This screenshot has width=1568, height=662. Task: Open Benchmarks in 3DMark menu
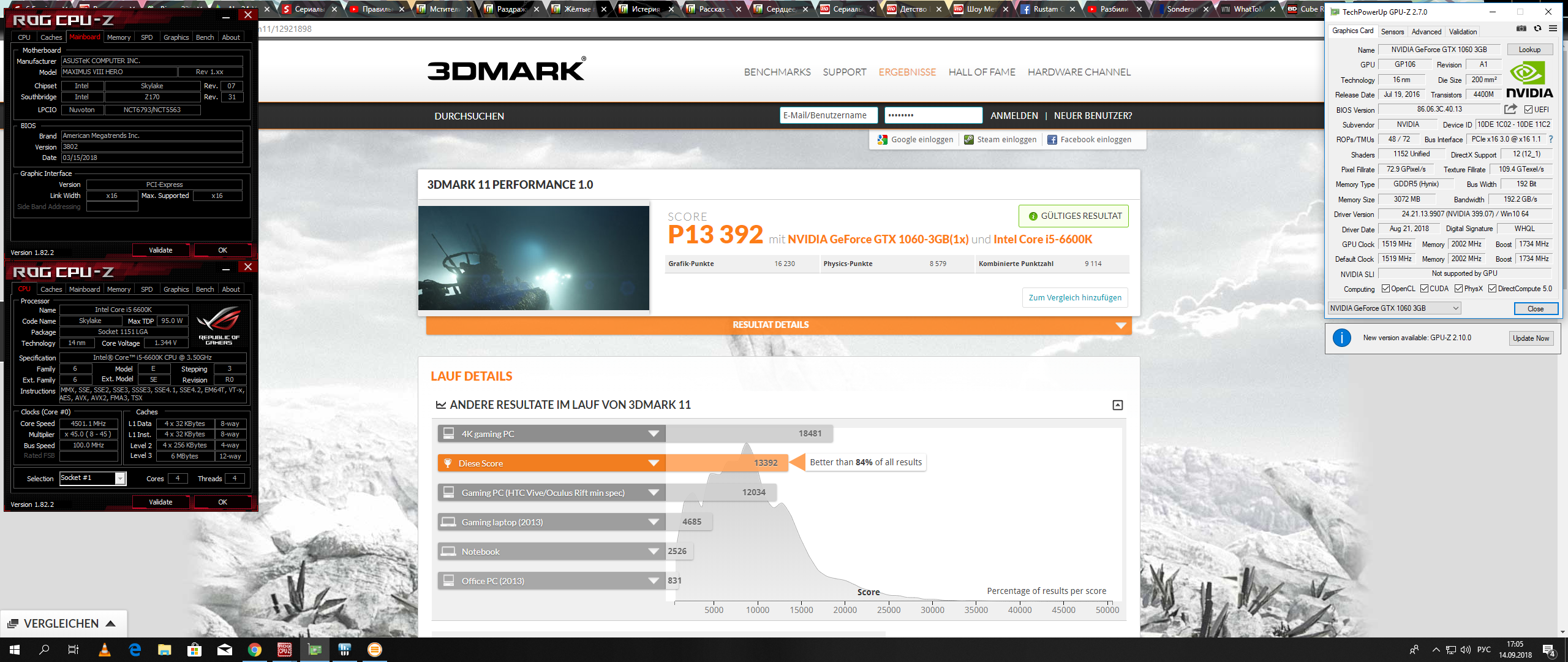(777, 72)
